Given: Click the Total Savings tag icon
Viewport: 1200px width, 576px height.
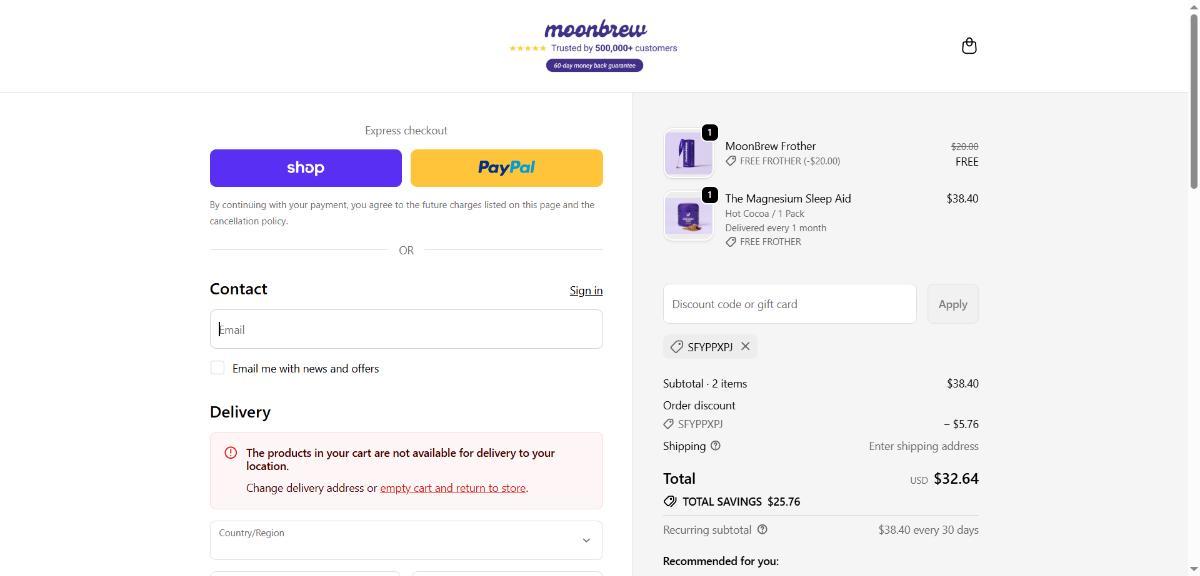Looking at the screenshot, I should click(x=670, y=502).
